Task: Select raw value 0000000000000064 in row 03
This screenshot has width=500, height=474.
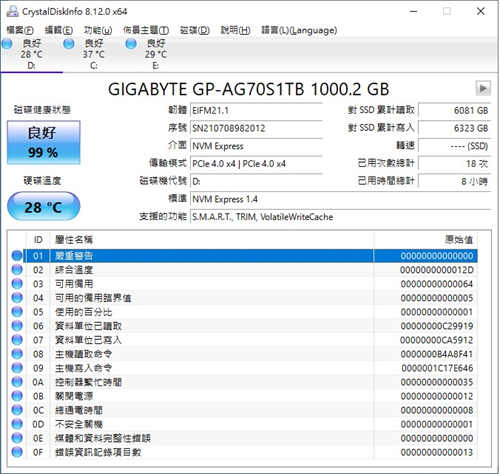Action: (437, 284)
